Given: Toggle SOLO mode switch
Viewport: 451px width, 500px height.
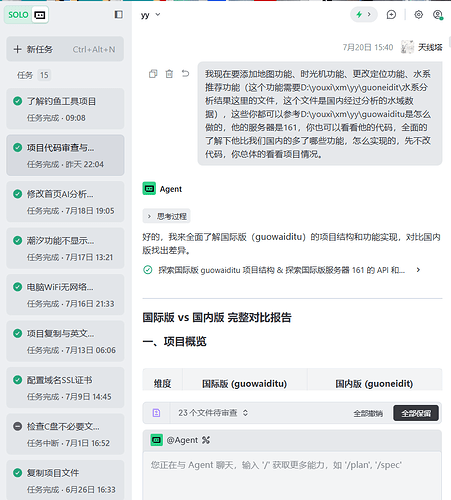Looking at the screenshot, I should (x=26, y=15).
